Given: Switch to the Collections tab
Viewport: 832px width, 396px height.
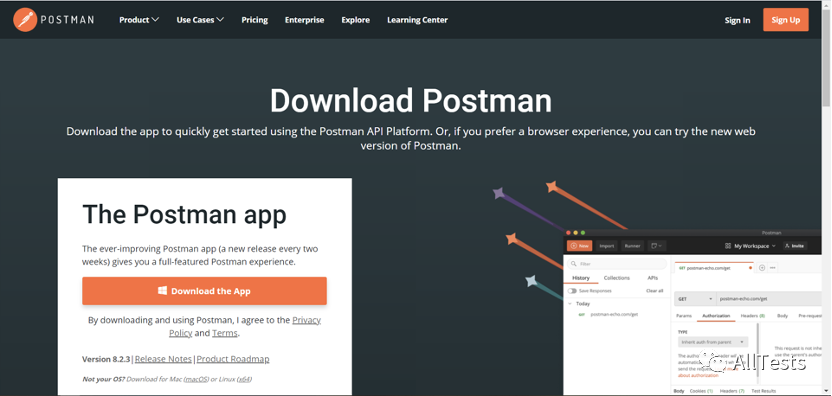Looking at the screenshot, I should click(617, 278).
